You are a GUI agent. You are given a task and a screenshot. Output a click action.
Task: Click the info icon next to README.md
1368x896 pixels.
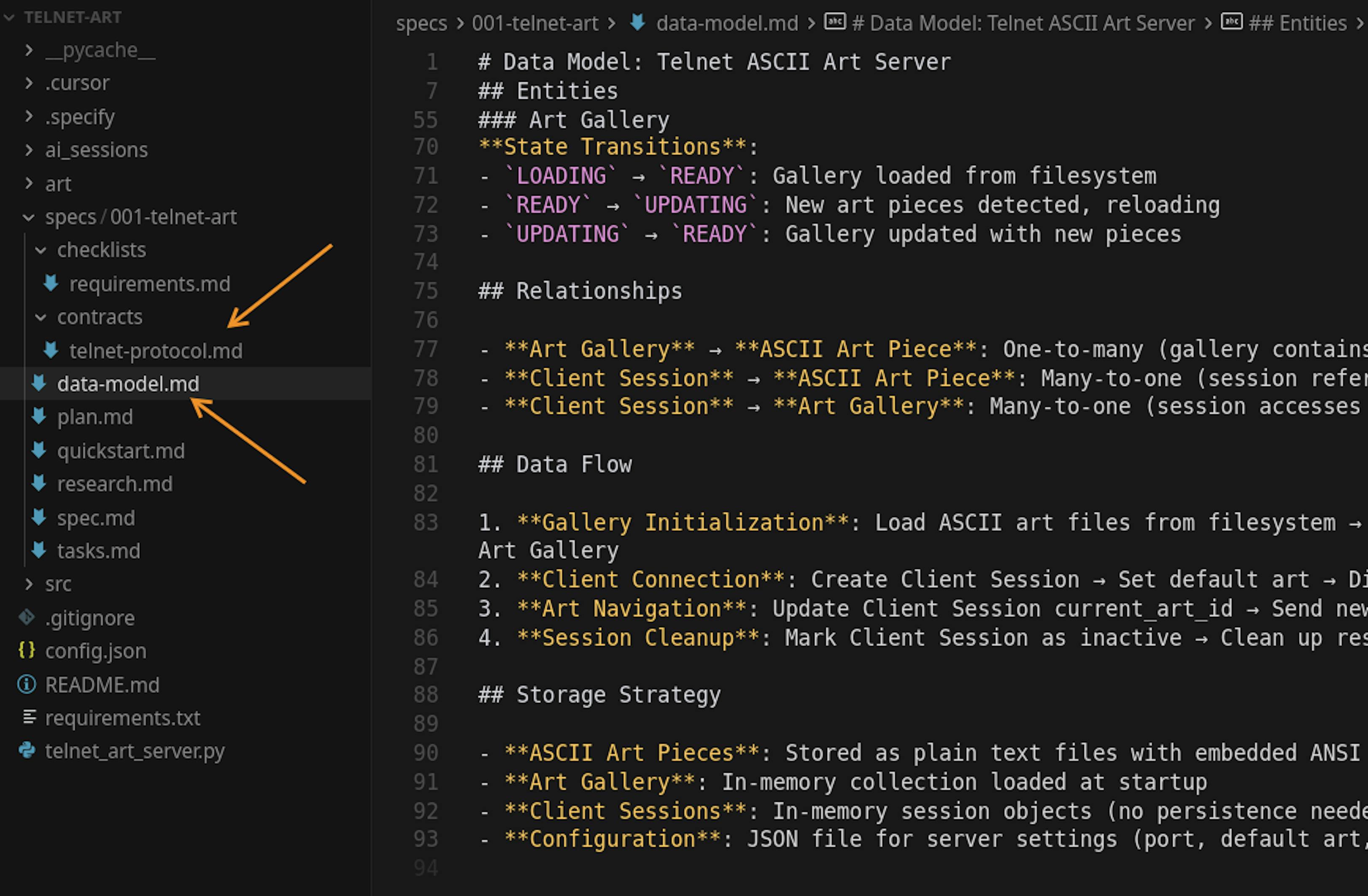(x=25, y=684)
